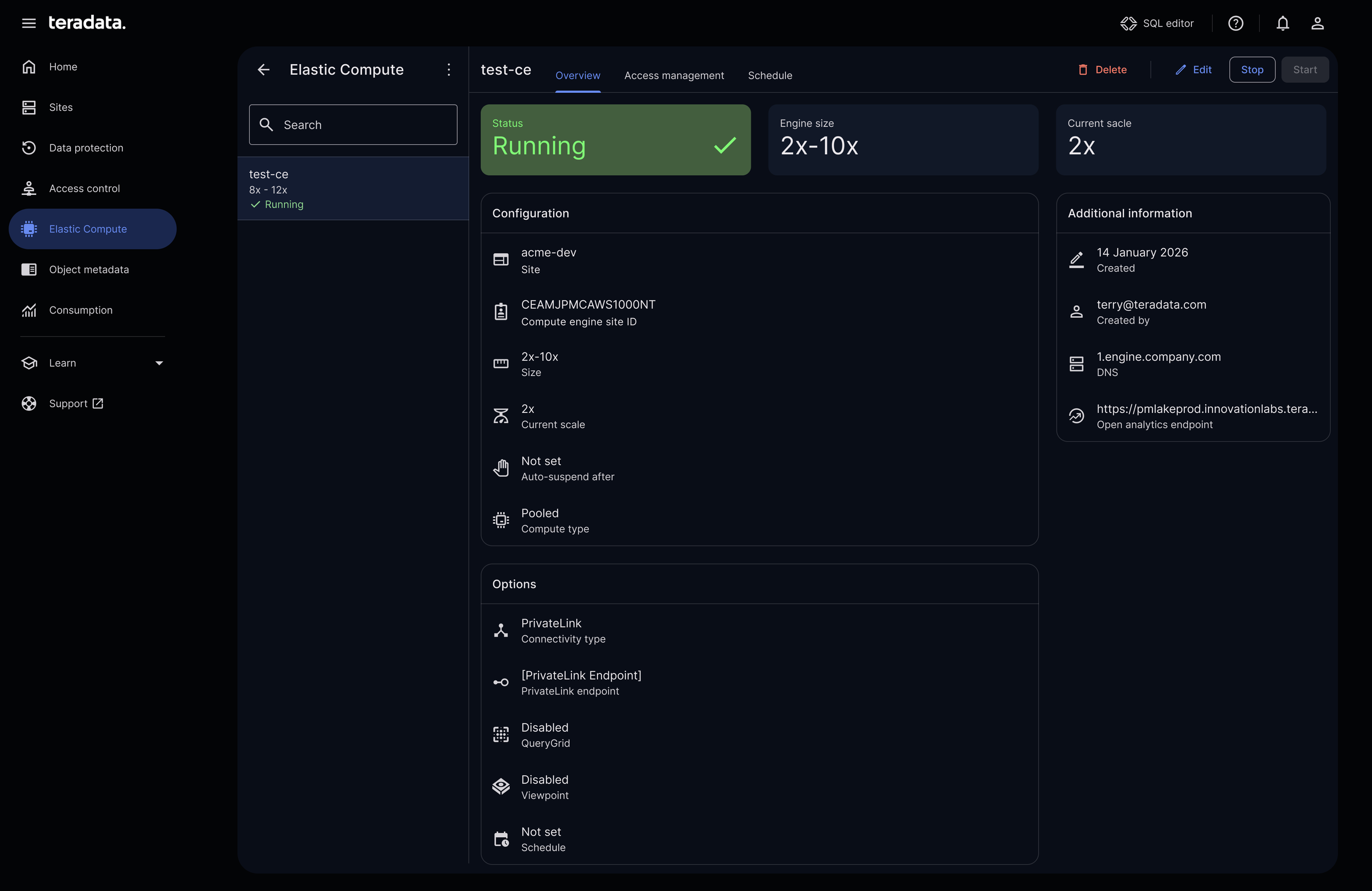Click the Current scale icon in Configuration
Viewport: 1372px width, 891px height.
pyautogui.click(x=501, y=416)
